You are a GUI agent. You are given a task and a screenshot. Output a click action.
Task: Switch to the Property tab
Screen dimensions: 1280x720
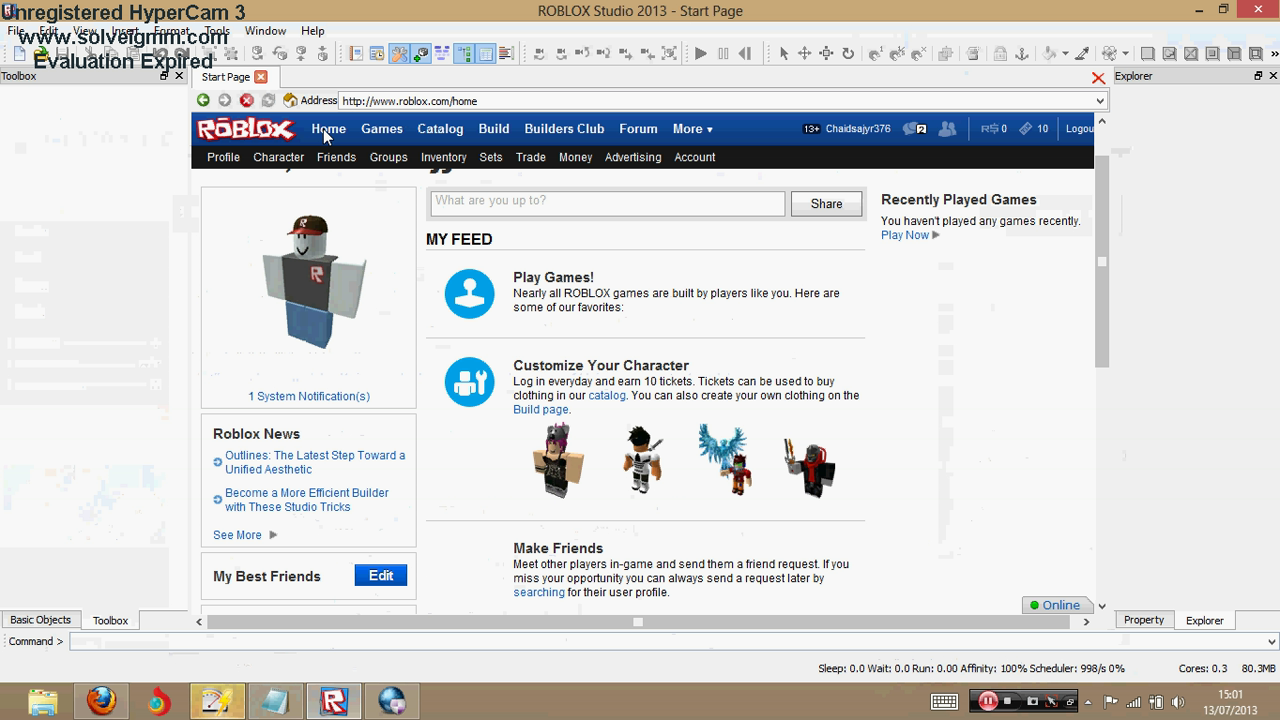1143,620
